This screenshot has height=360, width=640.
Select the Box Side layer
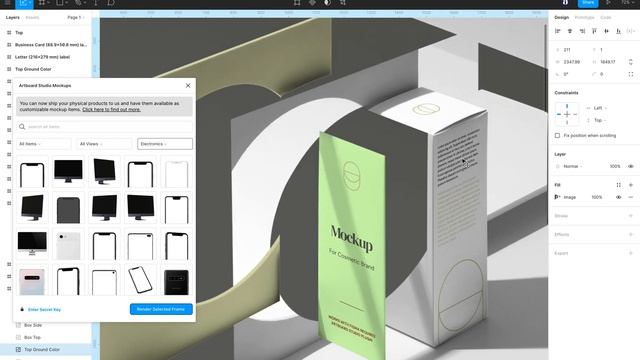[33, 325]
